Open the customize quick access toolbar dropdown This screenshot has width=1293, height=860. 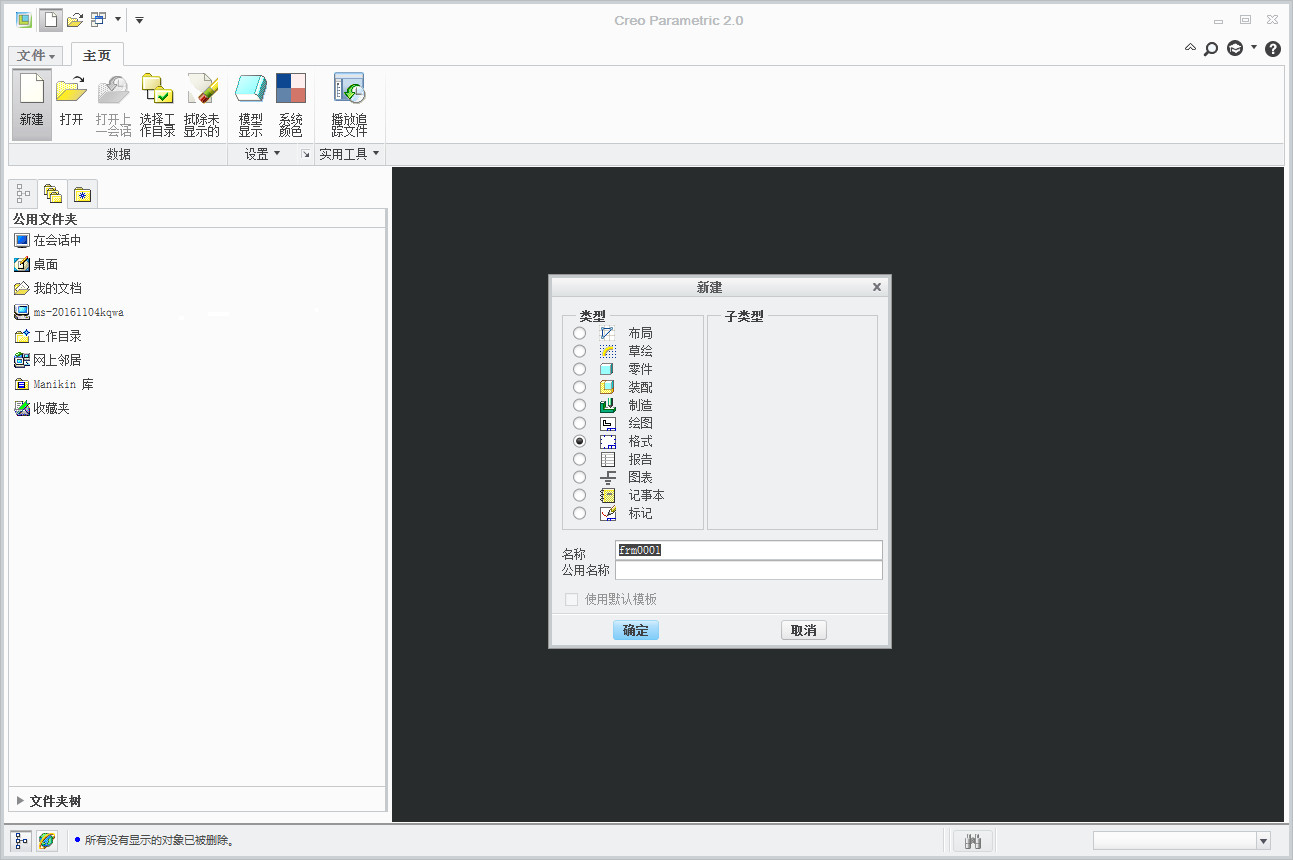(139, 20)
